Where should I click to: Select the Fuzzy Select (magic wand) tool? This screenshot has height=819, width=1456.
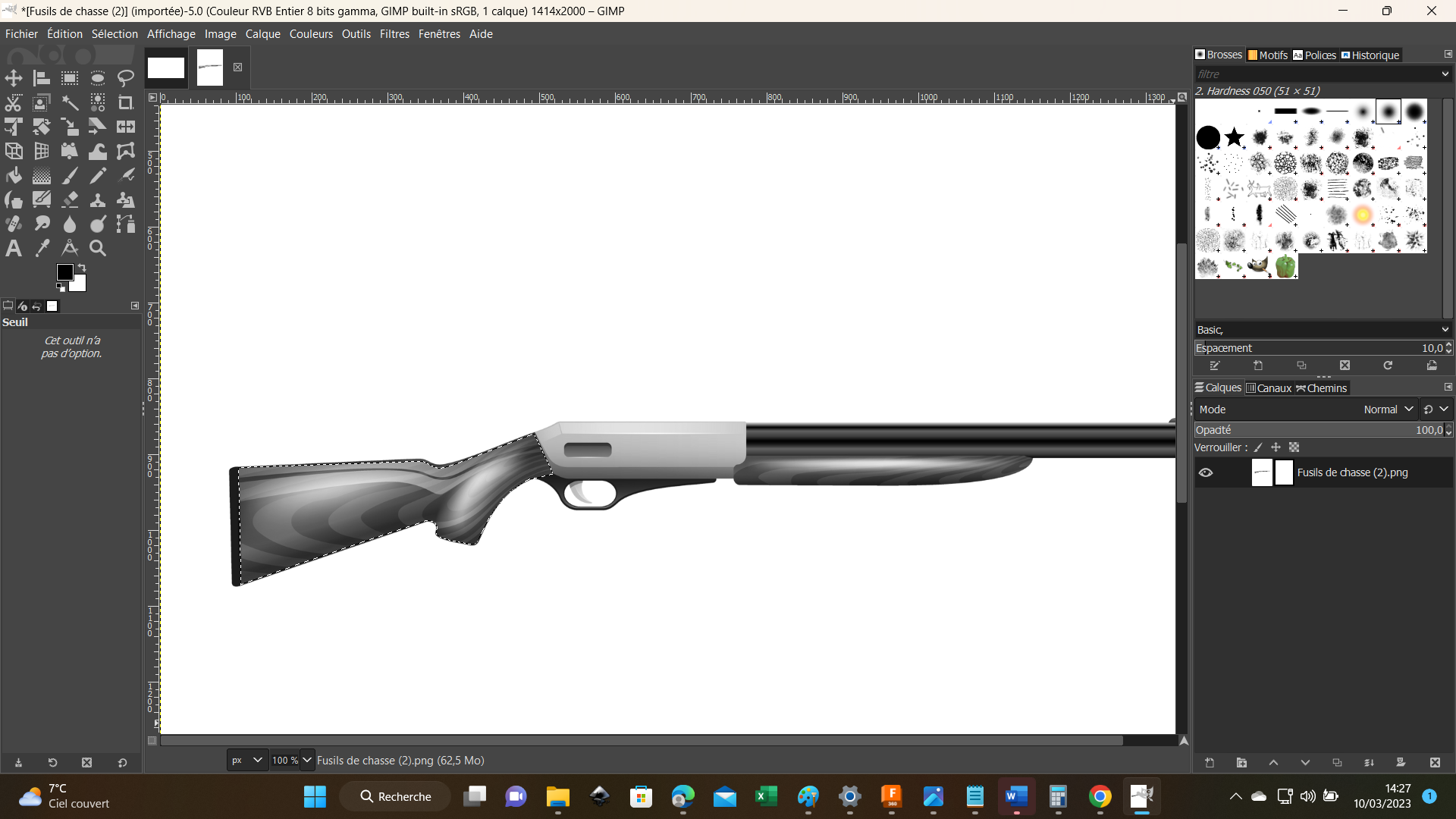pyautogui.click(x=70, y=102)
